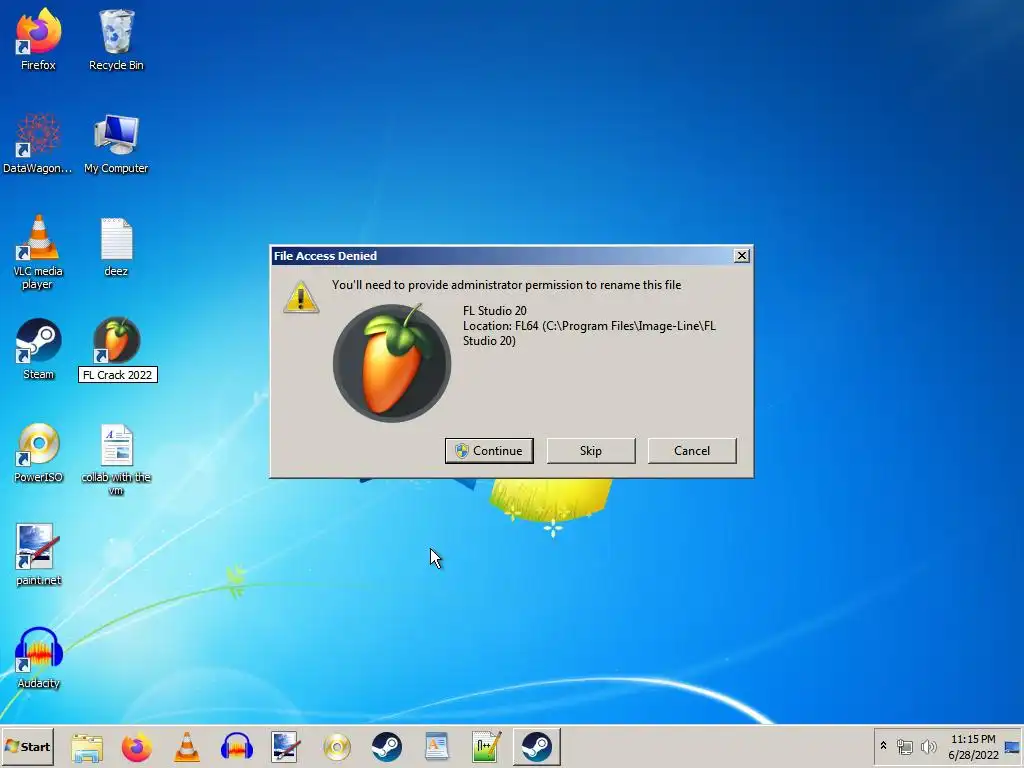Open first Steam icon on taskbar

387,747
